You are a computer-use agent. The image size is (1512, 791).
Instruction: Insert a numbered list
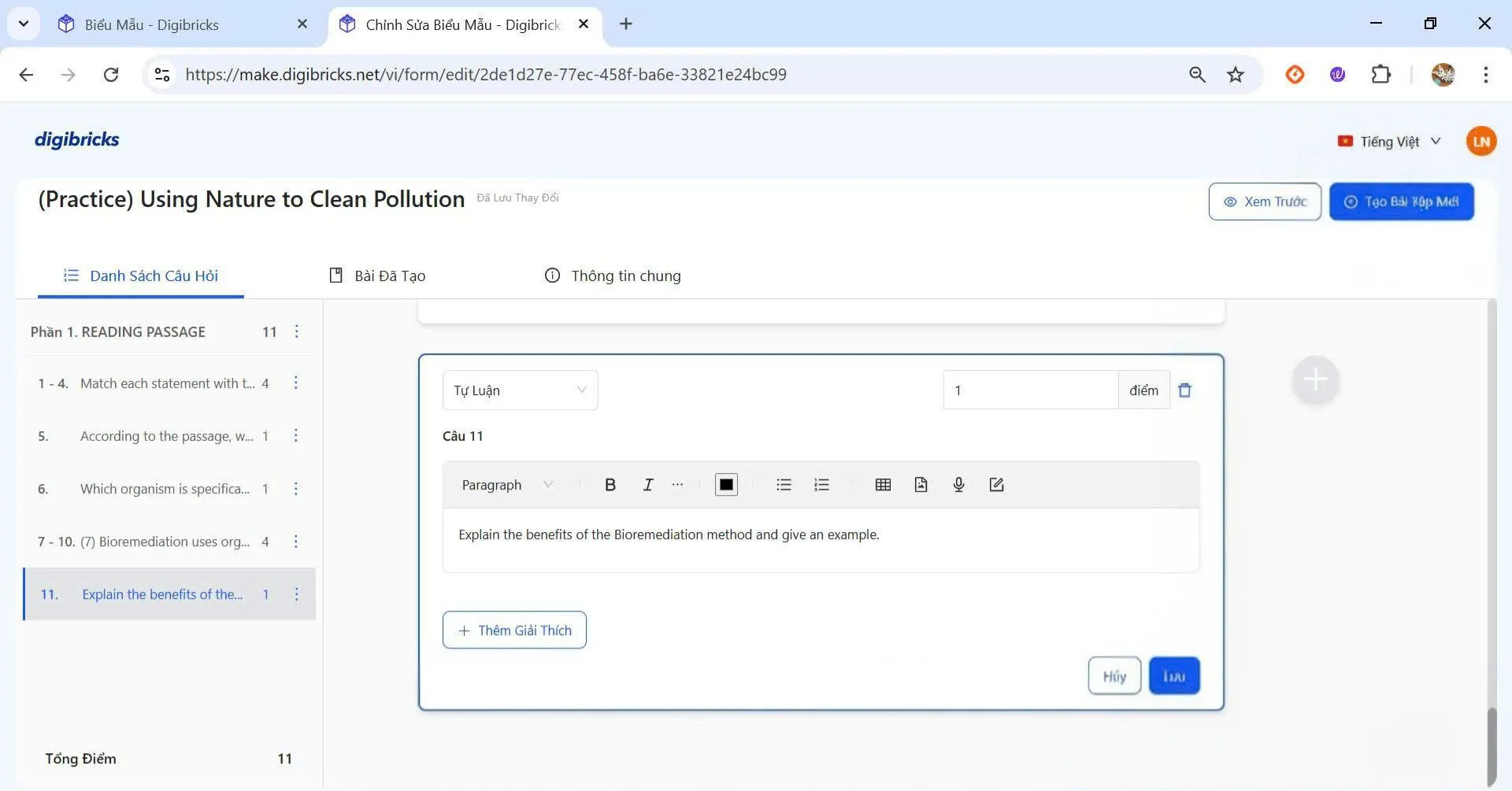tap(821, 485)
